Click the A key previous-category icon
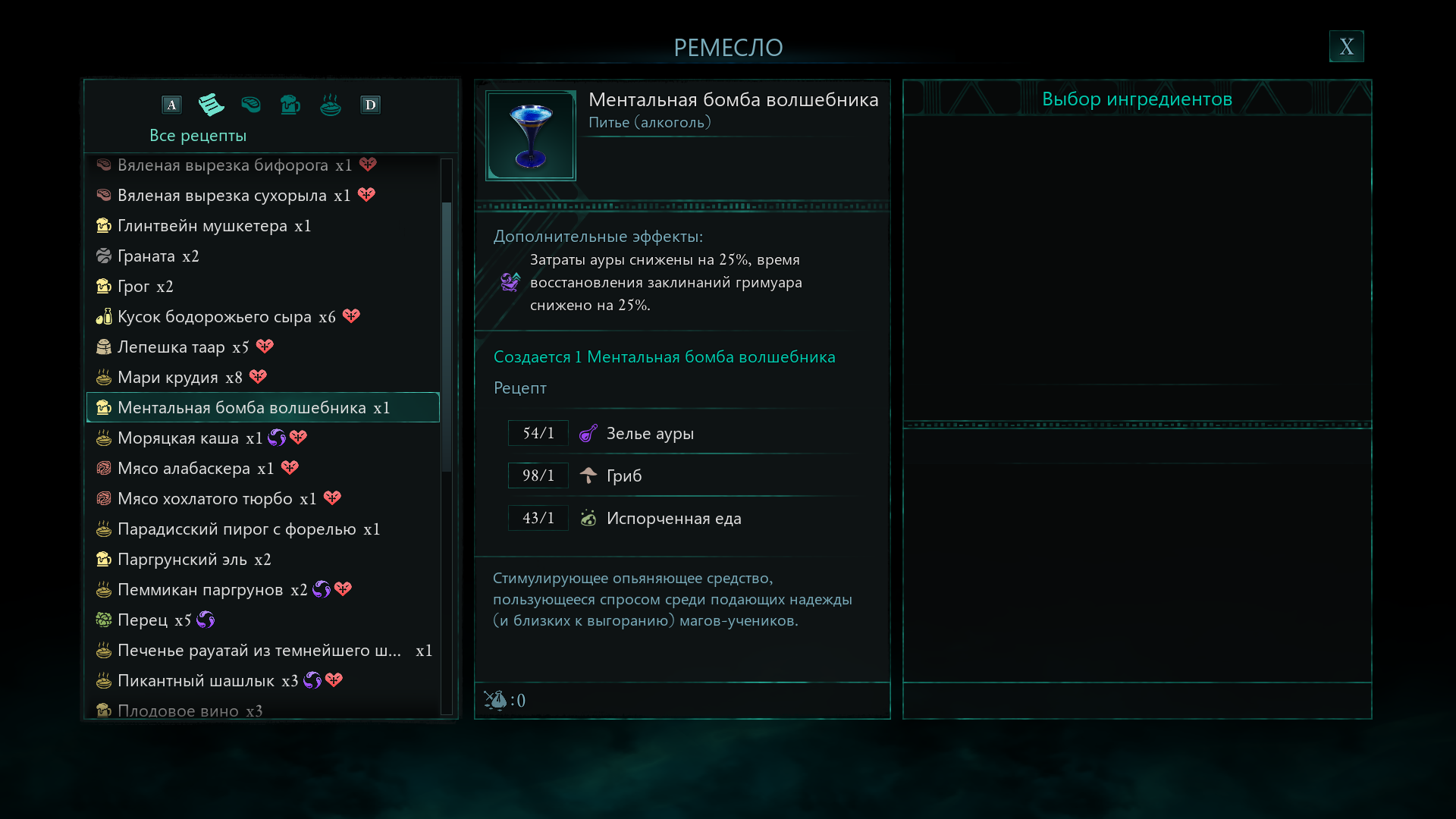Viewport: 1456px width, 819px height. pos(171,105)
